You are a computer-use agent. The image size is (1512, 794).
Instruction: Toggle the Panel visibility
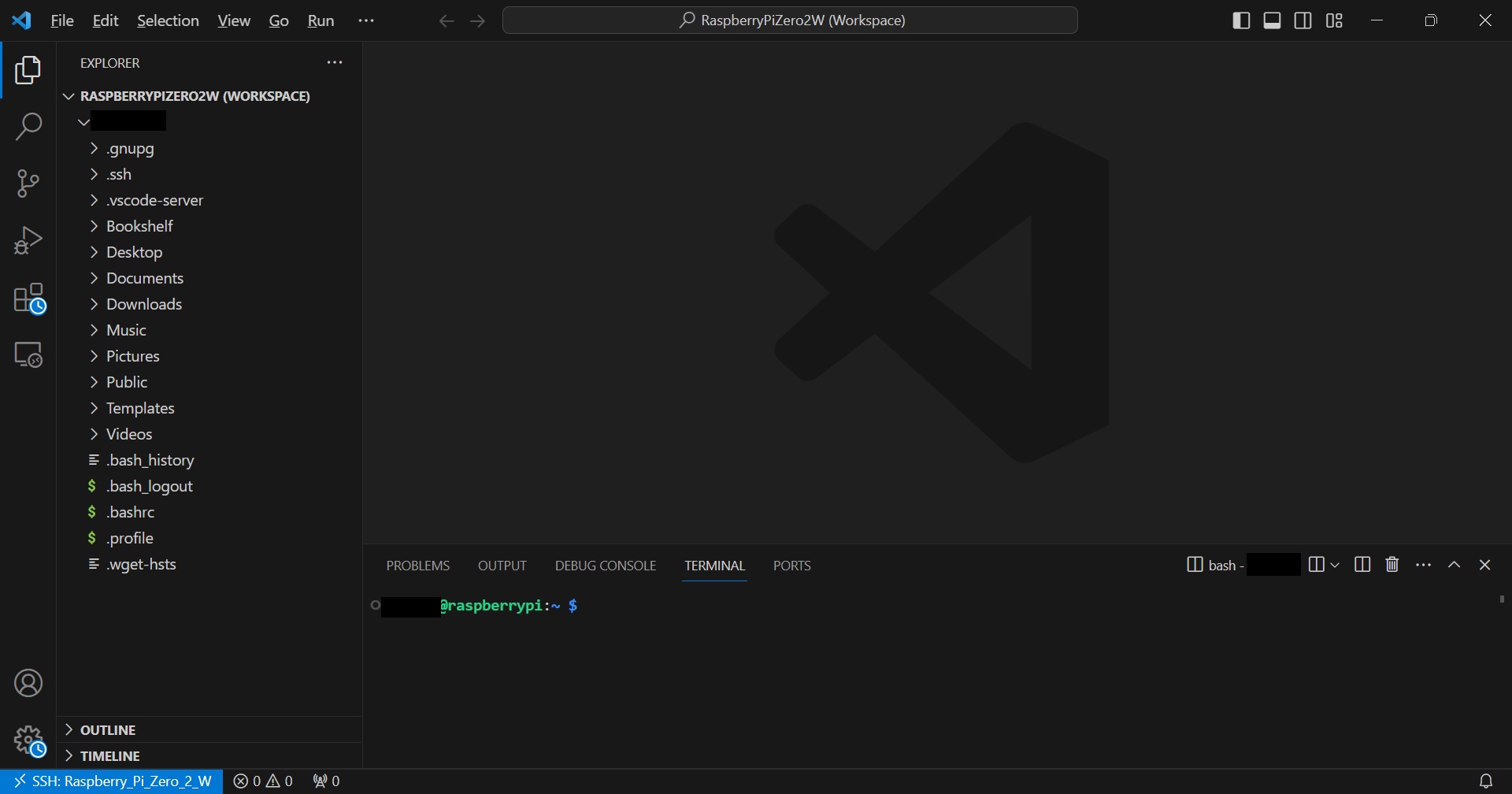1272,20
